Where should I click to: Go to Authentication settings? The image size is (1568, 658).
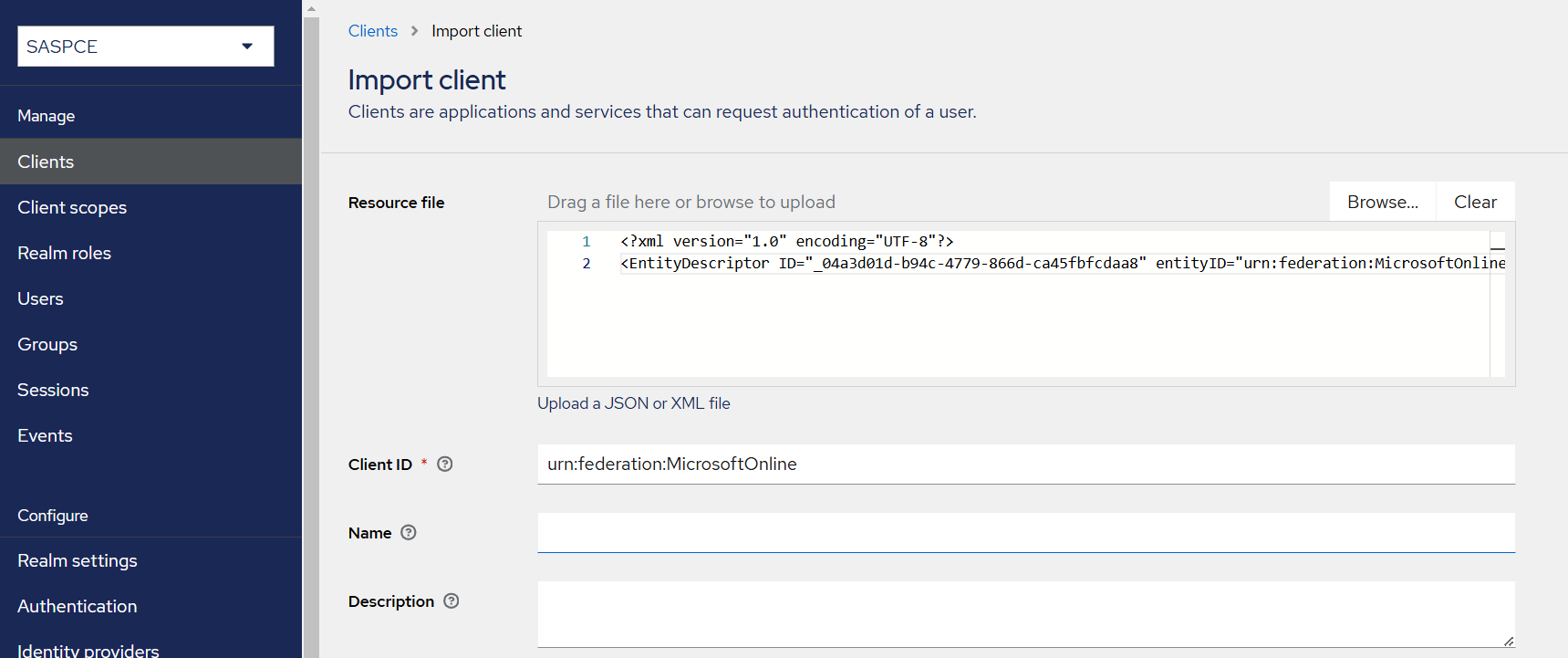pos(78,606)
